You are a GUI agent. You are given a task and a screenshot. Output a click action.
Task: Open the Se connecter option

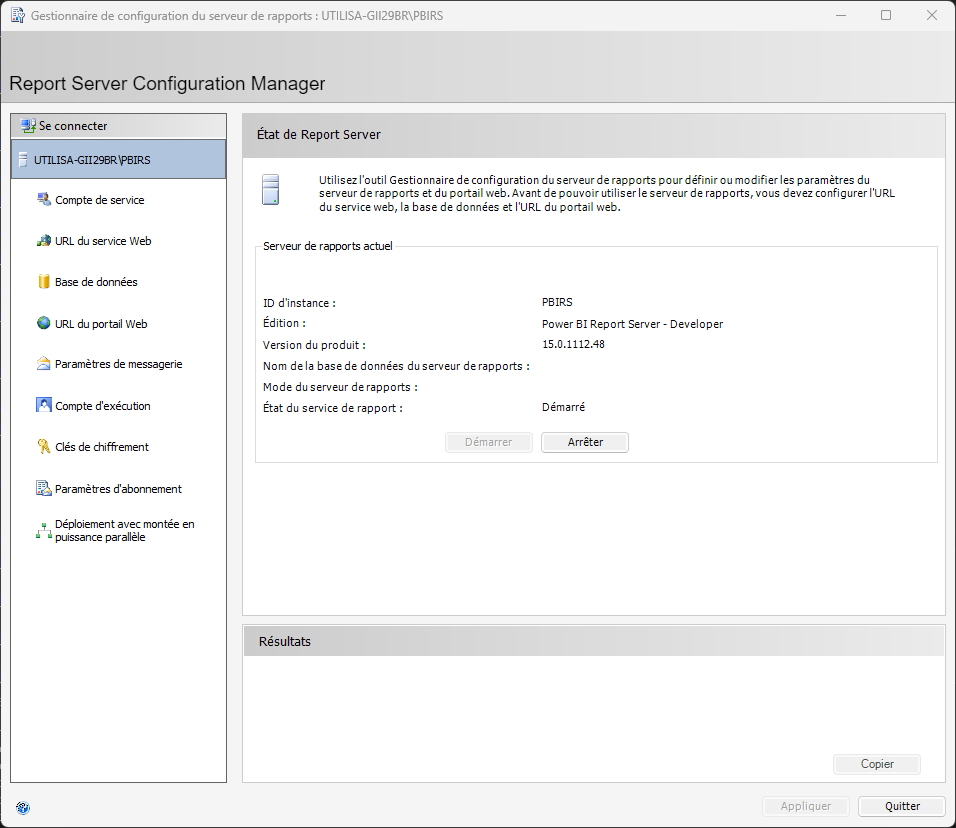[118, 126]
